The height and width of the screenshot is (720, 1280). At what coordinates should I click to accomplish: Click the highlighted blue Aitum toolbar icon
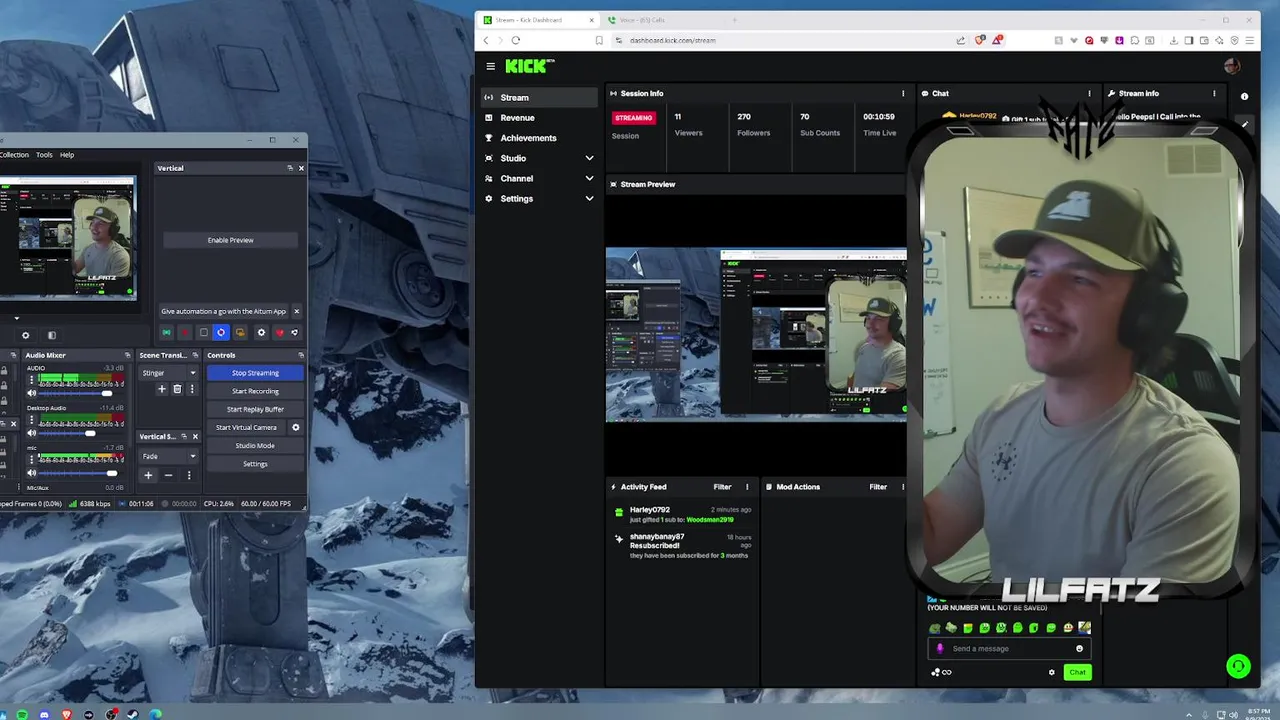pos(221,332)
